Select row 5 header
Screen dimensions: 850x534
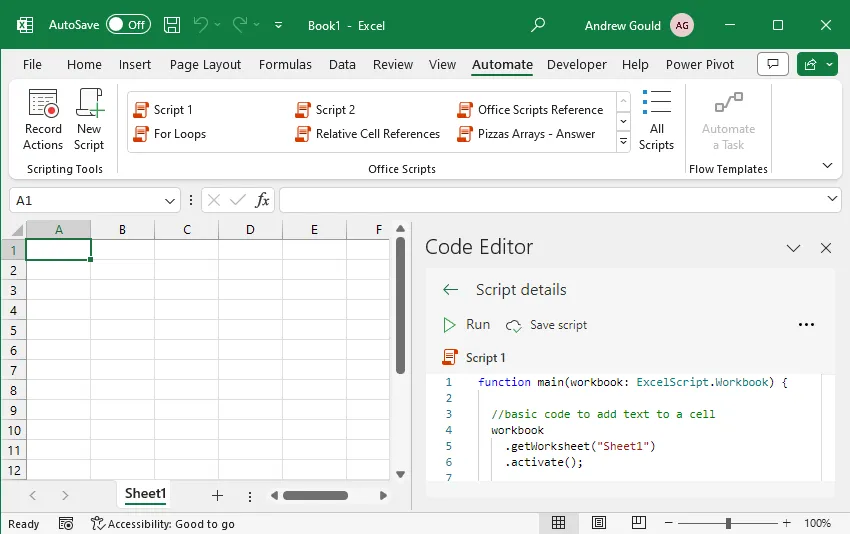point(13,330)
